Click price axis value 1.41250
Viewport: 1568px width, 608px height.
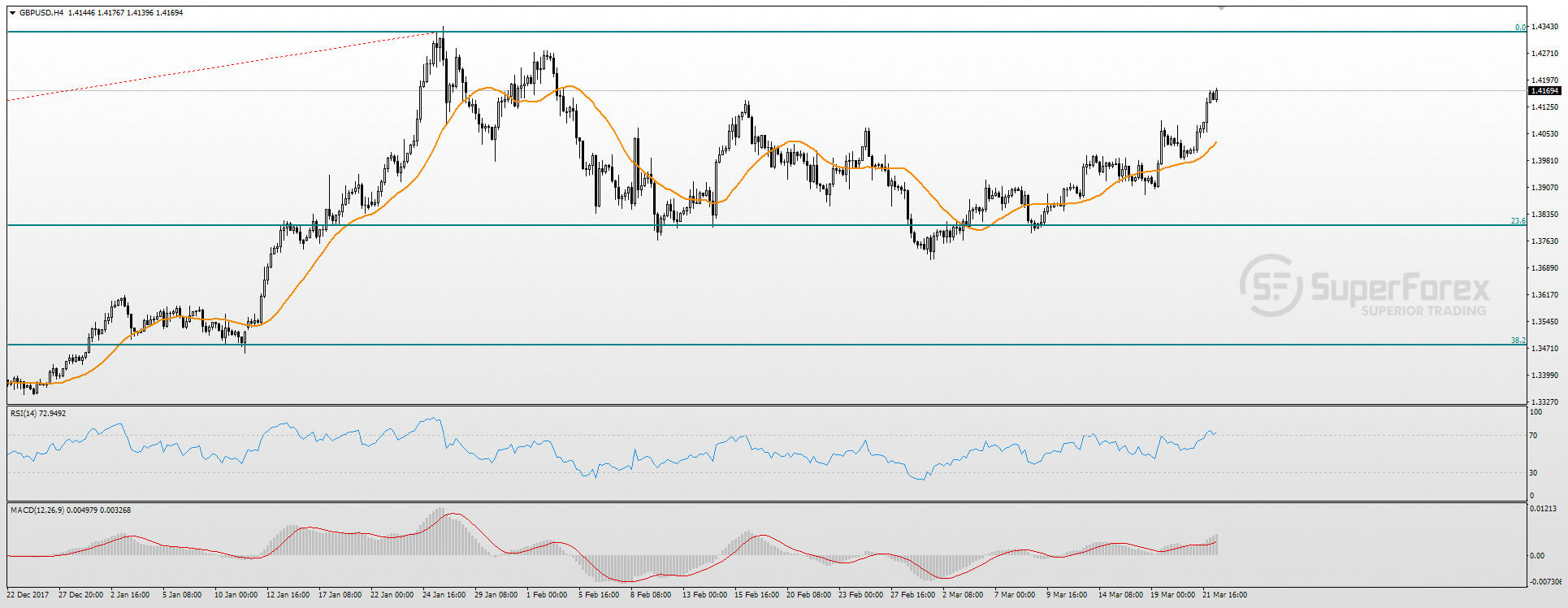click(1544, 107)
